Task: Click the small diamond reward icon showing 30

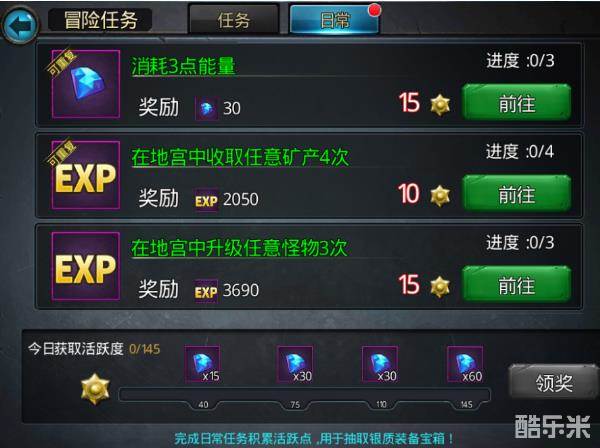Action: coord(207,108)
